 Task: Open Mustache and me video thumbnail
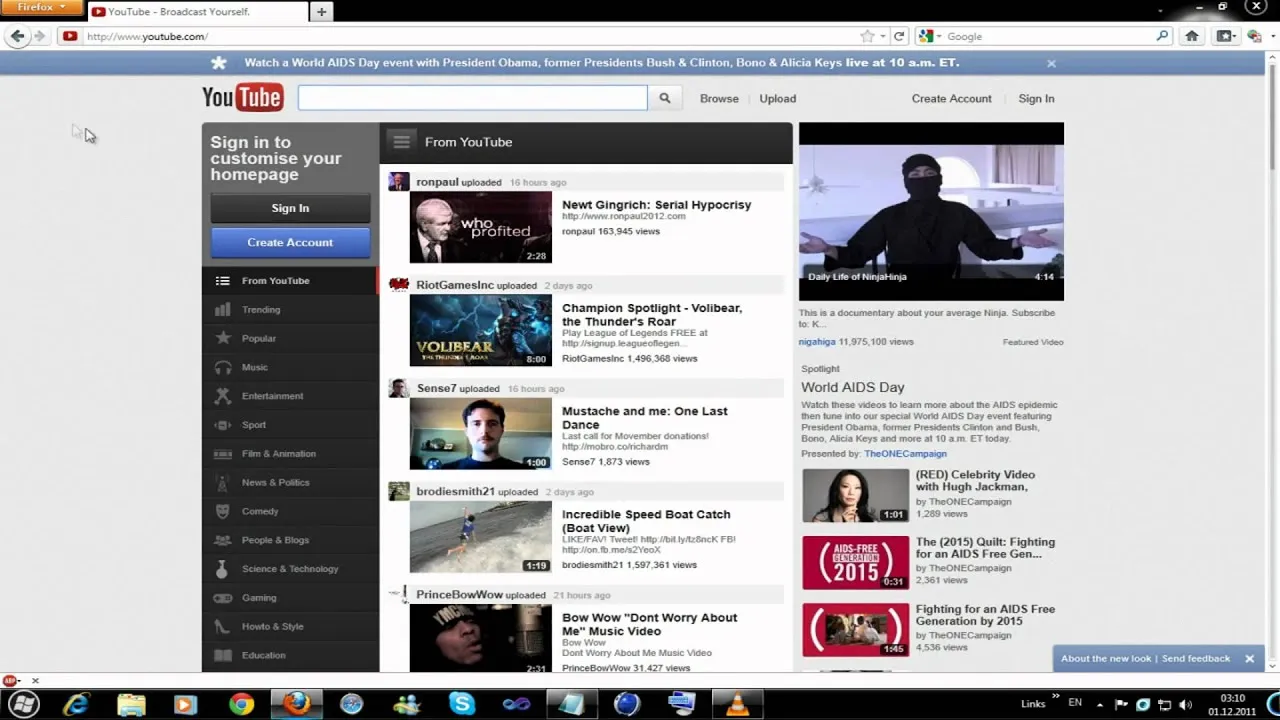481,434
